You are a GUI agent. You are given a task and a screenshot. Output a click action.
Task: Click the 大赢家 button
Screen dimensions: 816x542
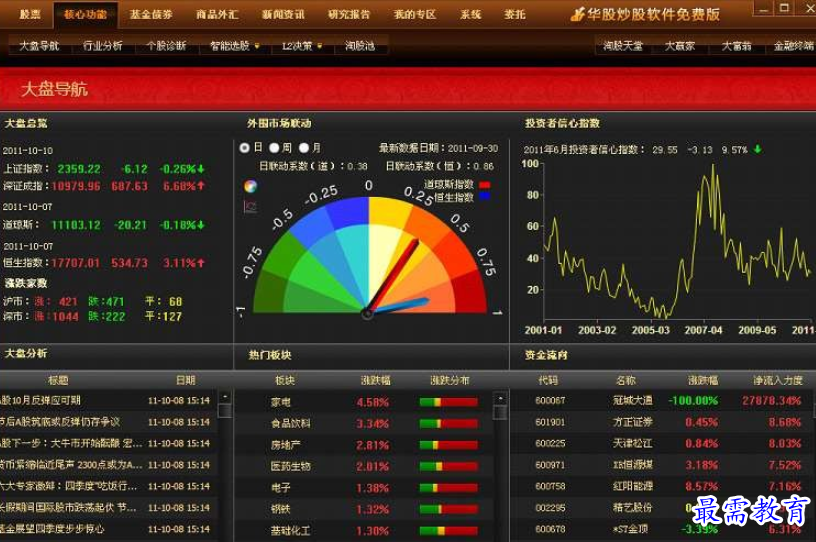[x=680, y=46]
